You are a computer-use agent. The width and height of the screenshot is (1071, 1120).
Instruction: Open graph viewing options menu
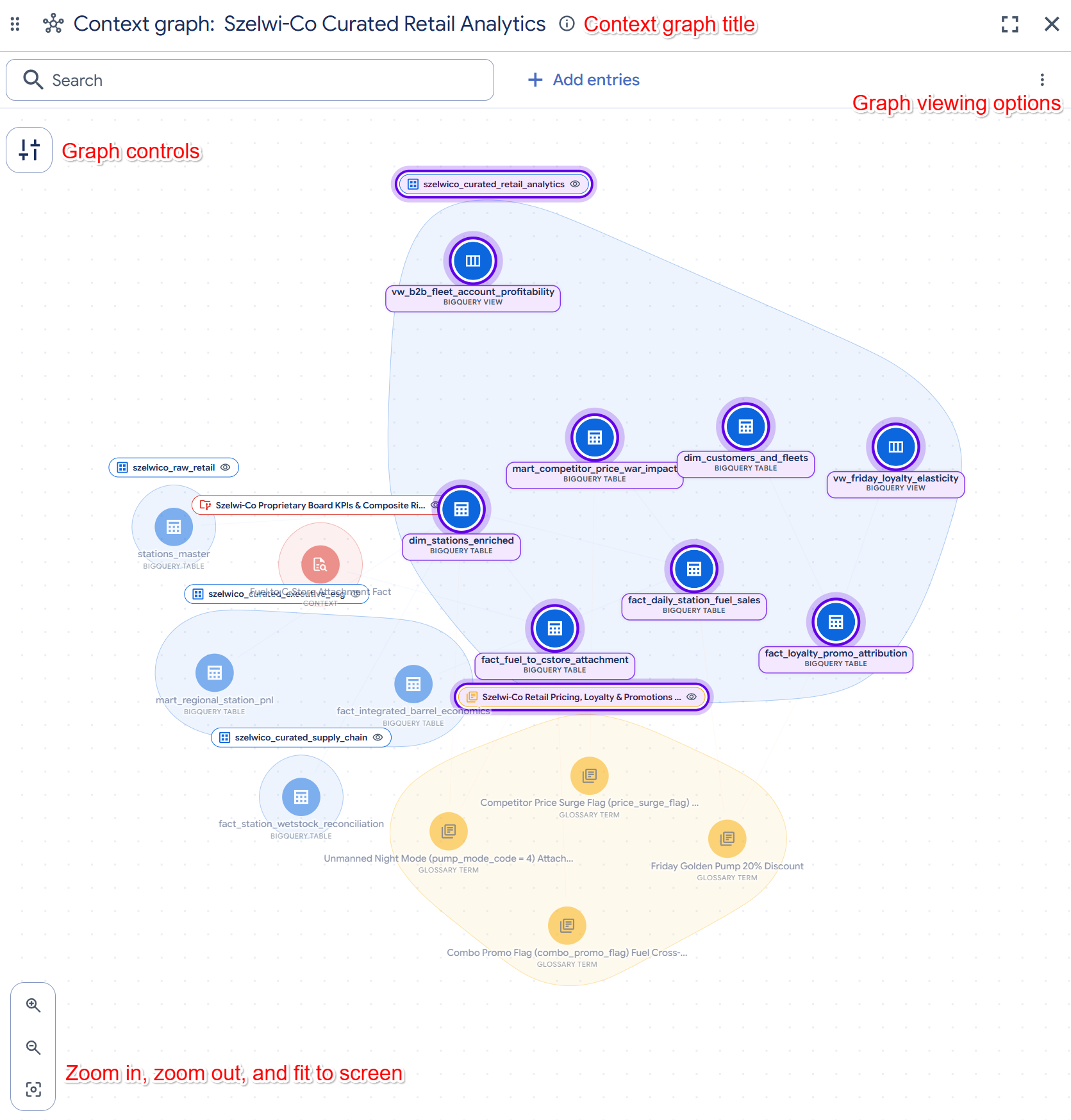tap(1042, 79)
